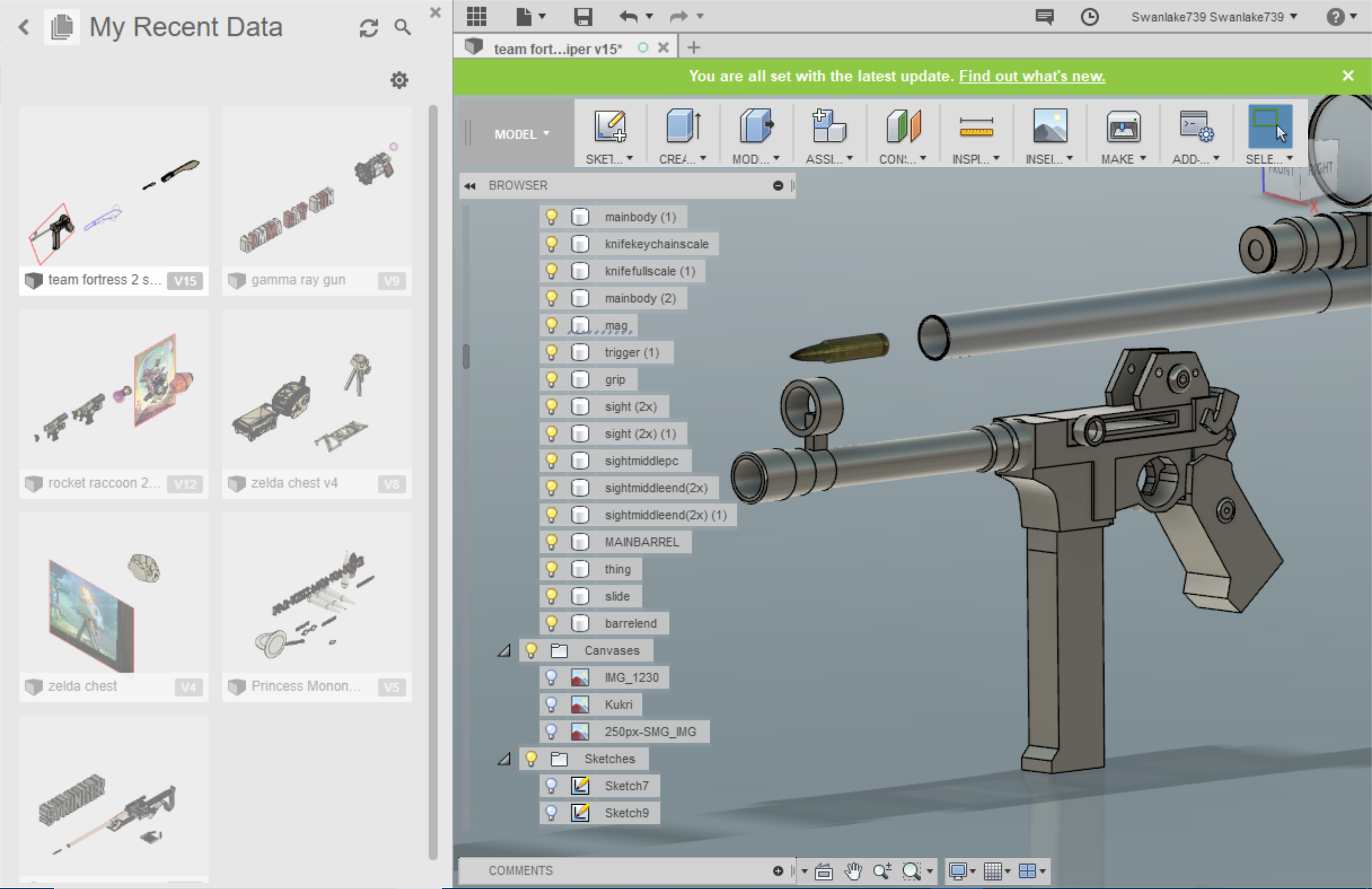Search in the data panel

(x=402, y=27)
